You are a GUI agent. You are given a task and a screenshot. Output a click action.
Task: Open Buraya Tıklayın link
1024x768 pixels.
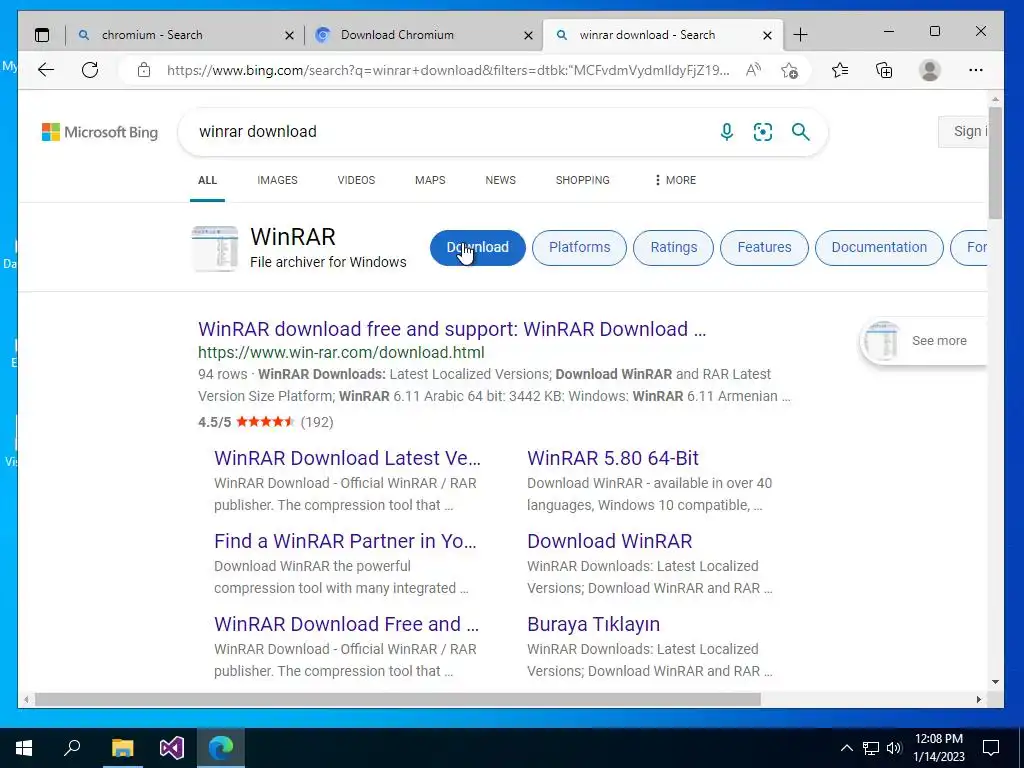point(593,624)
